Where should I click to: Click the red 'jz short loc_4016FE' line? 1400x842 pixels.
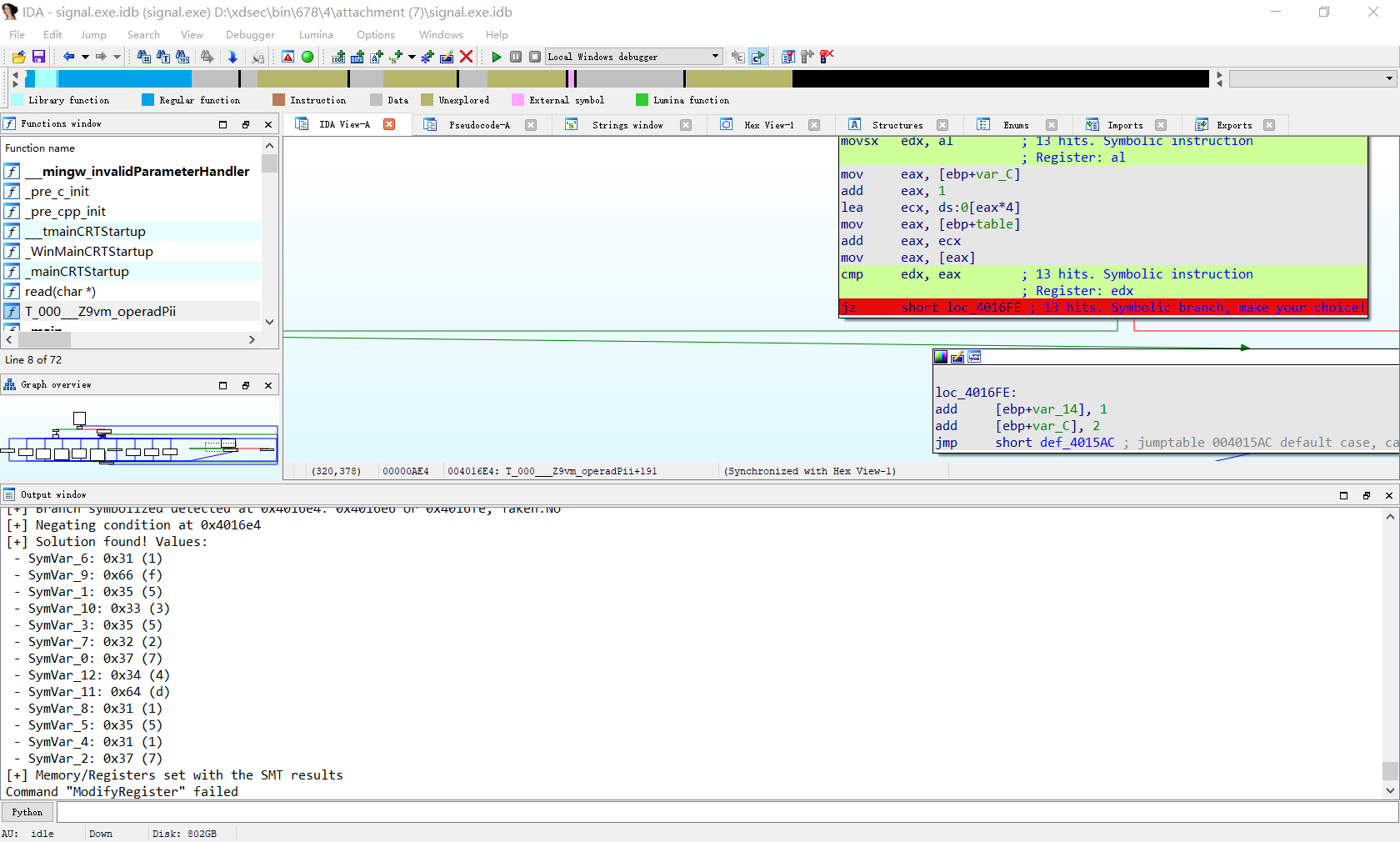1102,308
